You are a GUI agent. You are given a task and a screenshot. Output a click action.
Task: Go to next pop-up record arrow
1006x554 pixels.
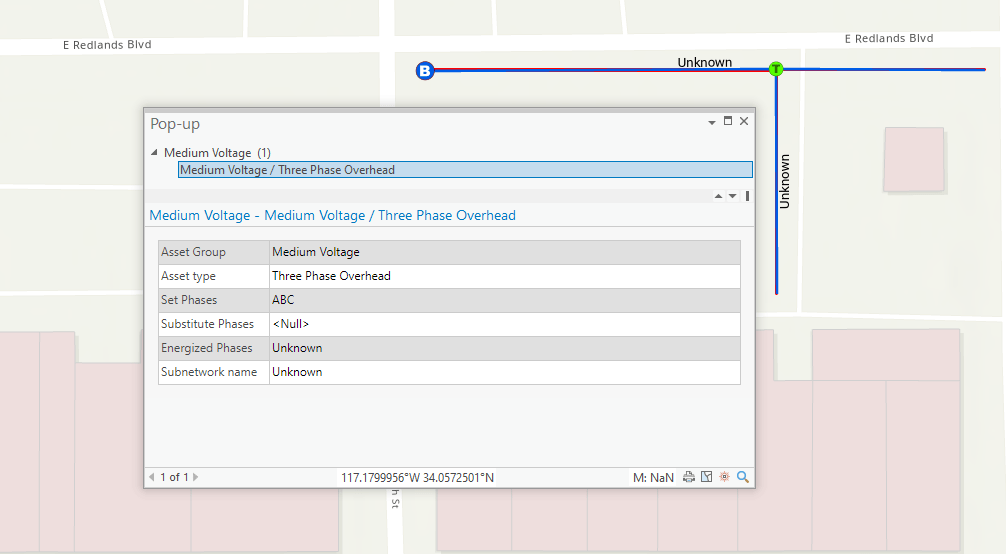pyautogui.click(x=196, y=477)
